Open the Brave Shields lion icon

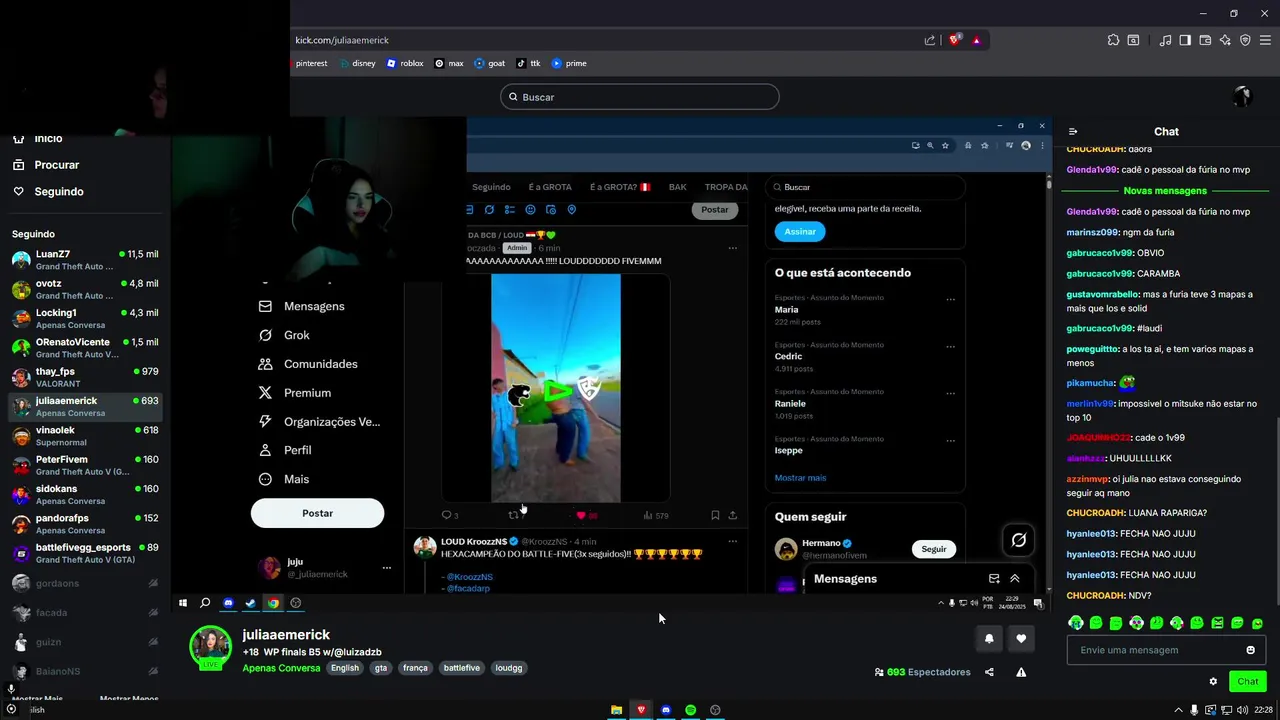(955, 40)
